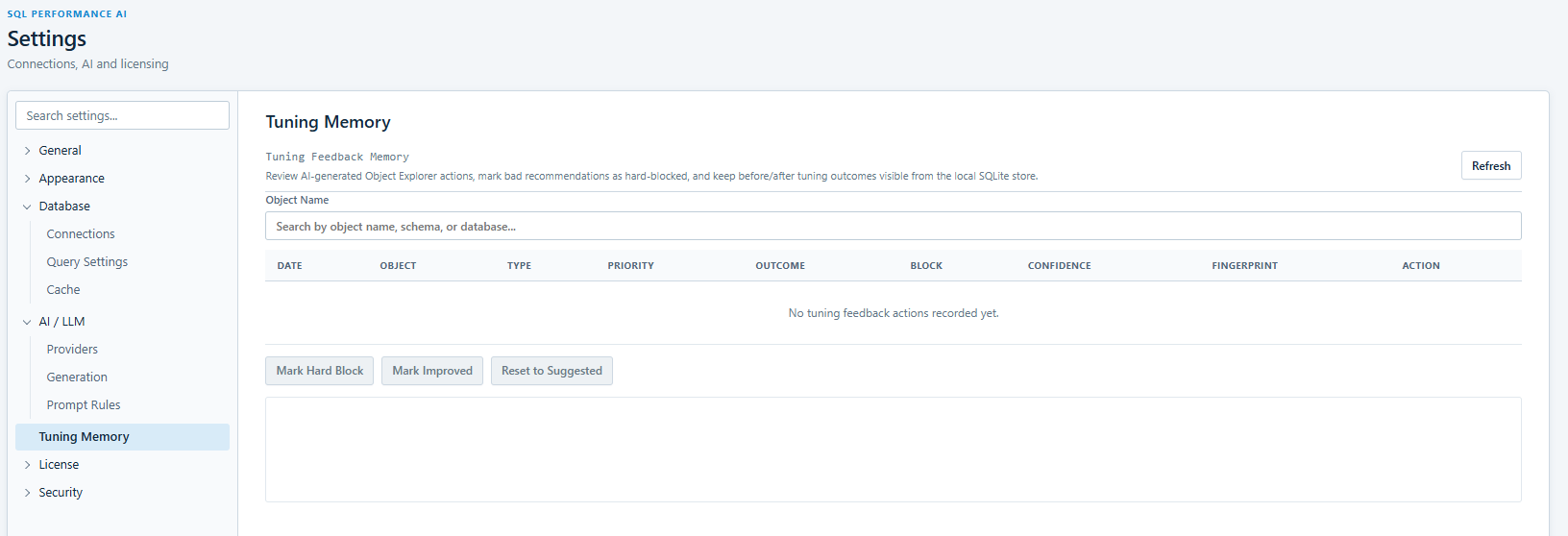Sort by the BLOCK column header

pyautogui.click(x=926, y=266)
